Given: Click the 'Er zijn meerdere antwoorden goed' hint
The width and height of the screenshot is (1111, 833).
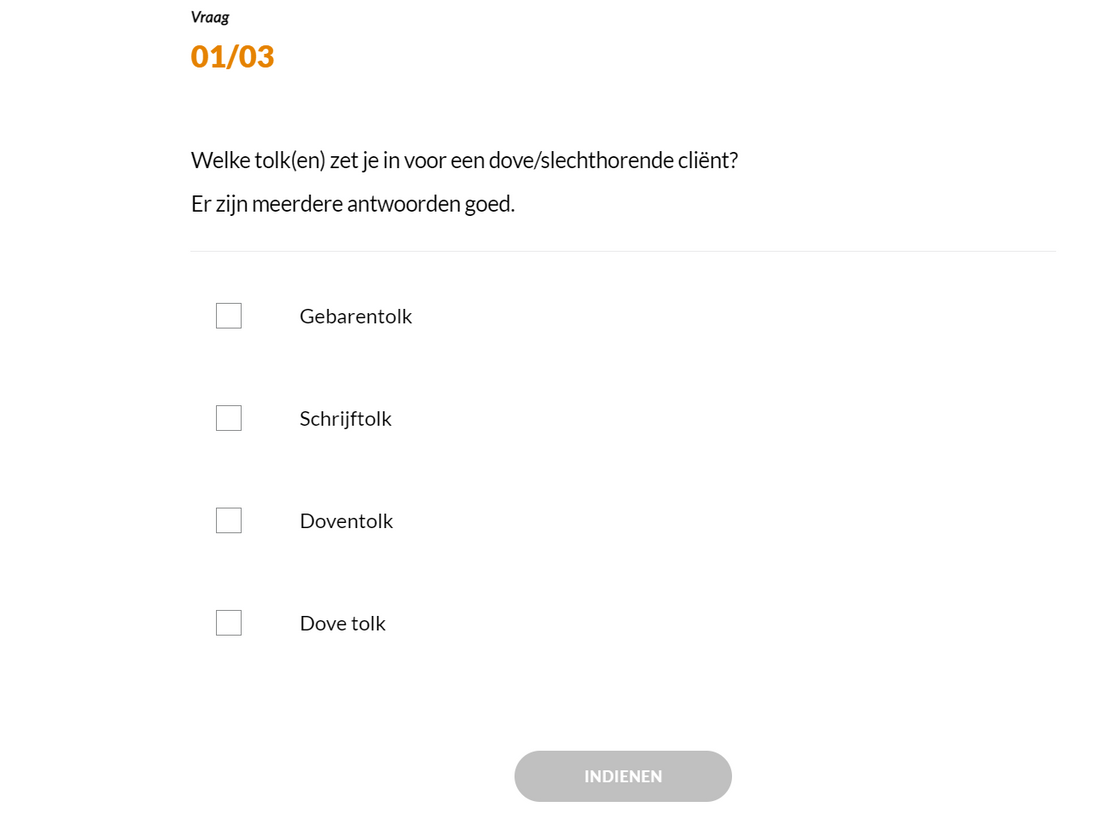Looking at the screenshot, I should click(x=352, y=204).
